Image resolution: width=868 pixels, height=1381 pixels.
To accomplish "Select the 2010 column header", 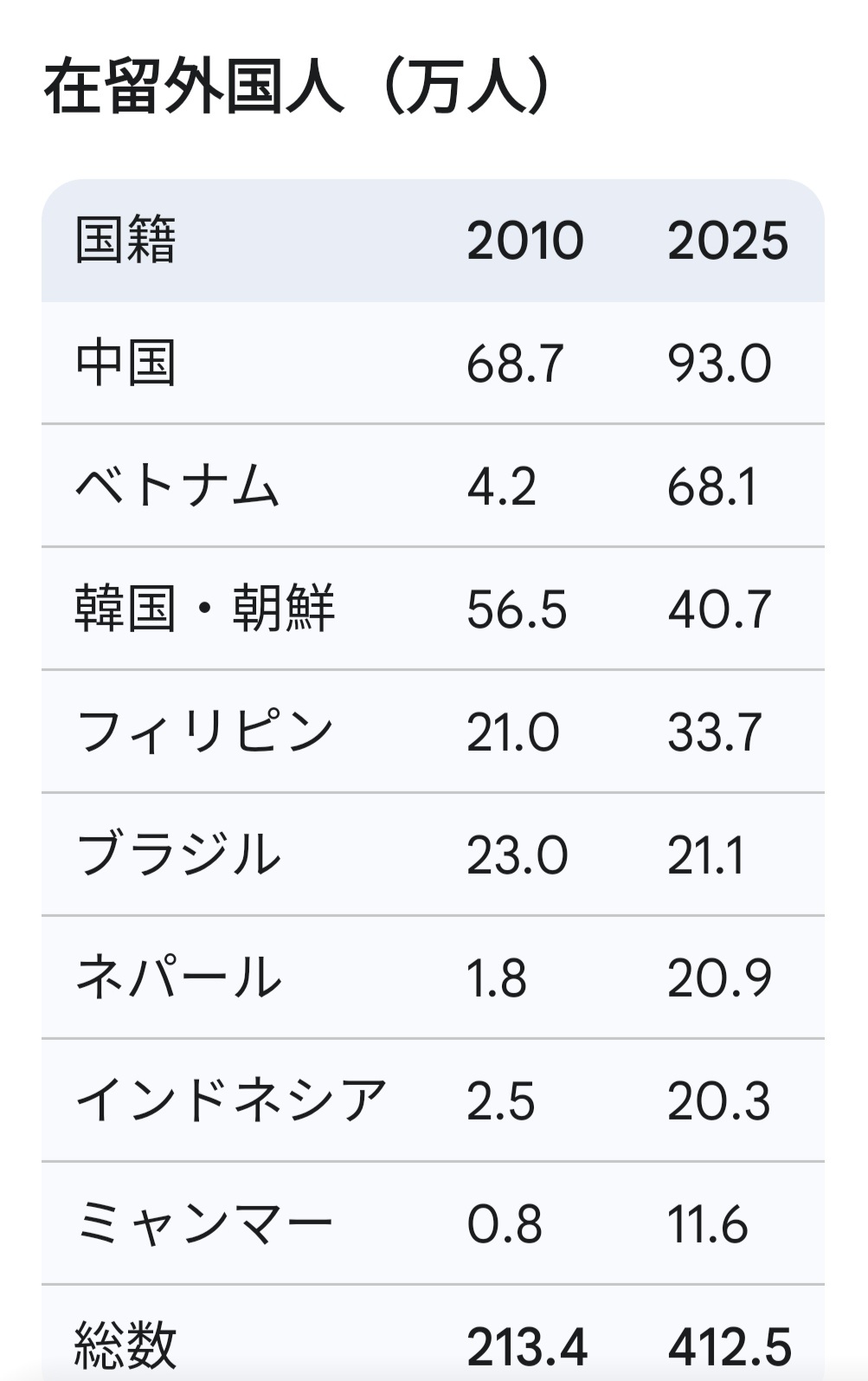I will [525, 241].
